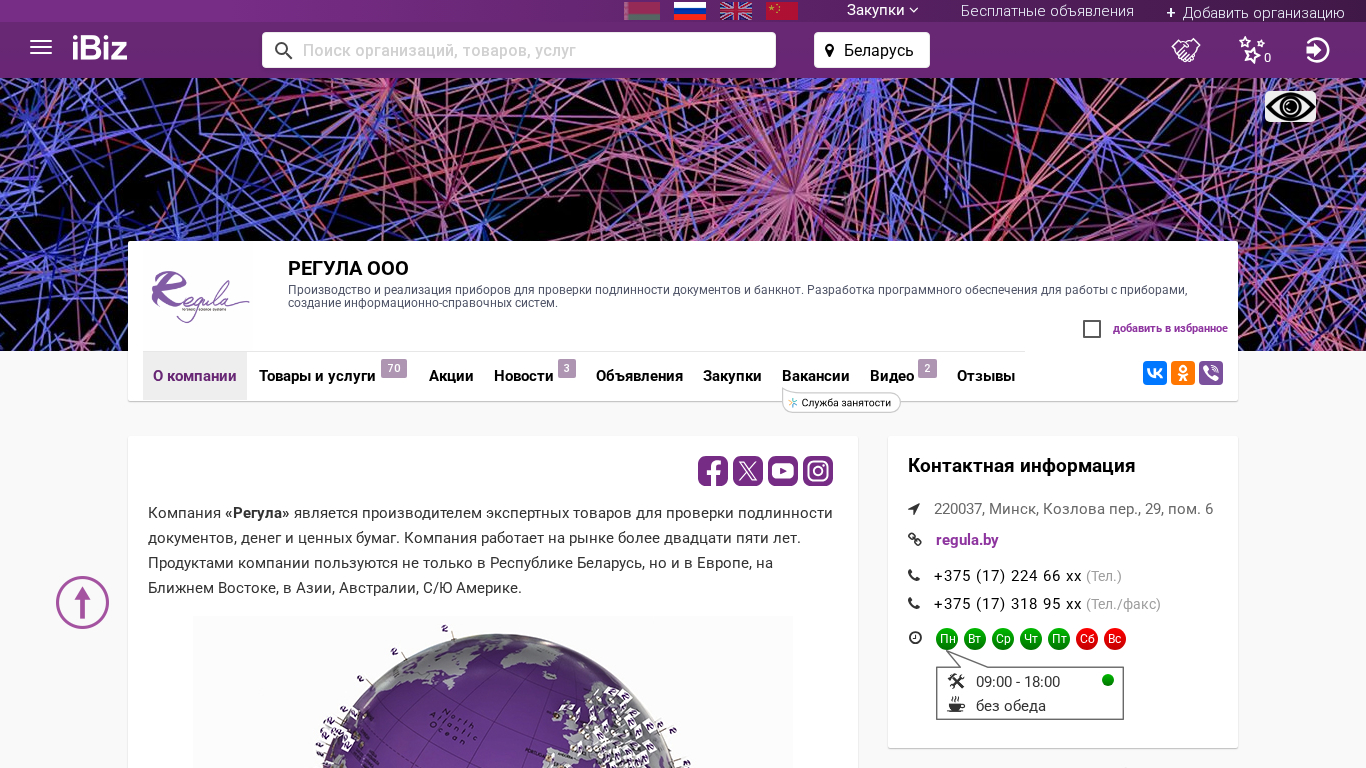
Task: Click the chain link icon by regula.by
Action: point(914,540)
